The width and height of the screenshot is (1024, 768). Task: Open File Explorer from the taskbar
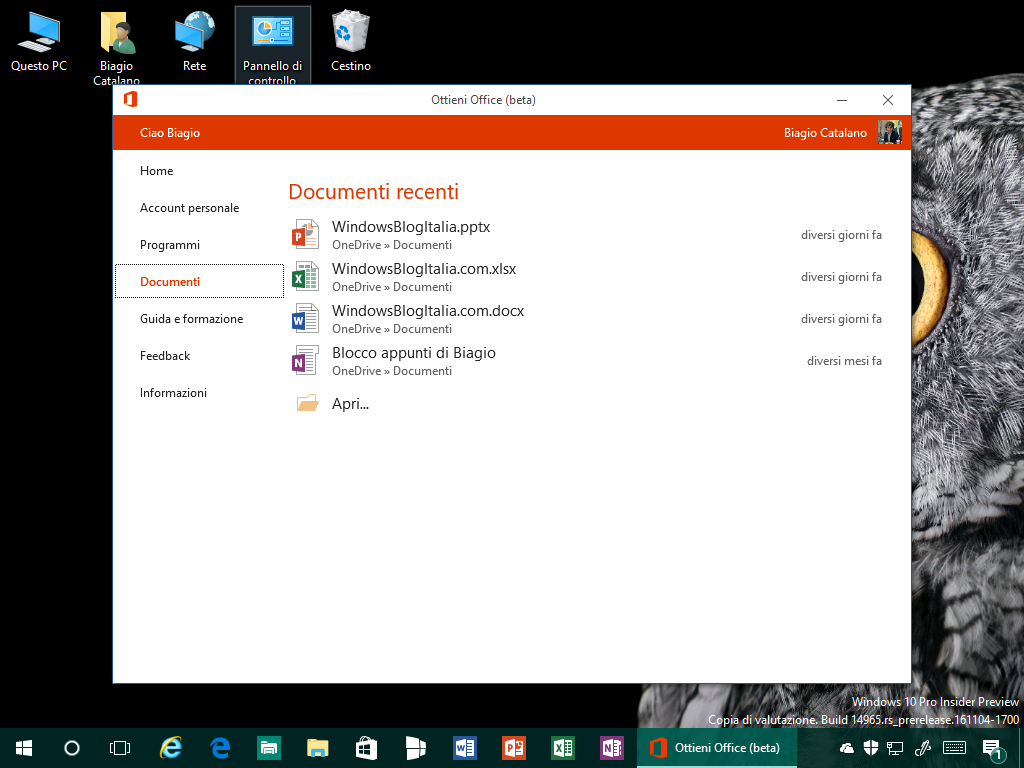[317, 748]
